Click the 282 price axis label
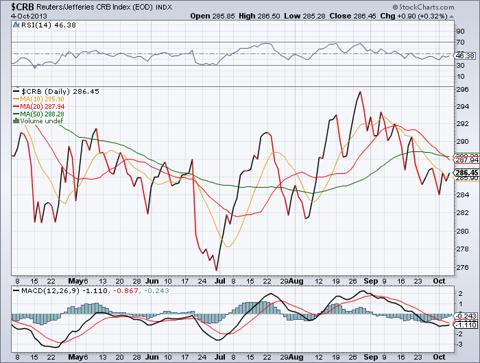The width and height of the screenshot is (480, 363). 462,212
